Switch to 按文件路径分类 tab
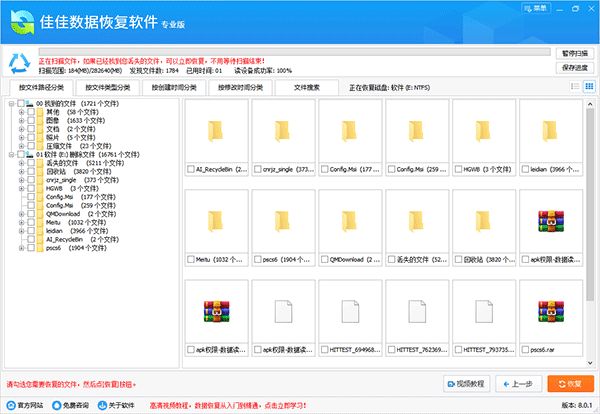The height and width of the screenshot is (414, 600). tap(41, 88)
